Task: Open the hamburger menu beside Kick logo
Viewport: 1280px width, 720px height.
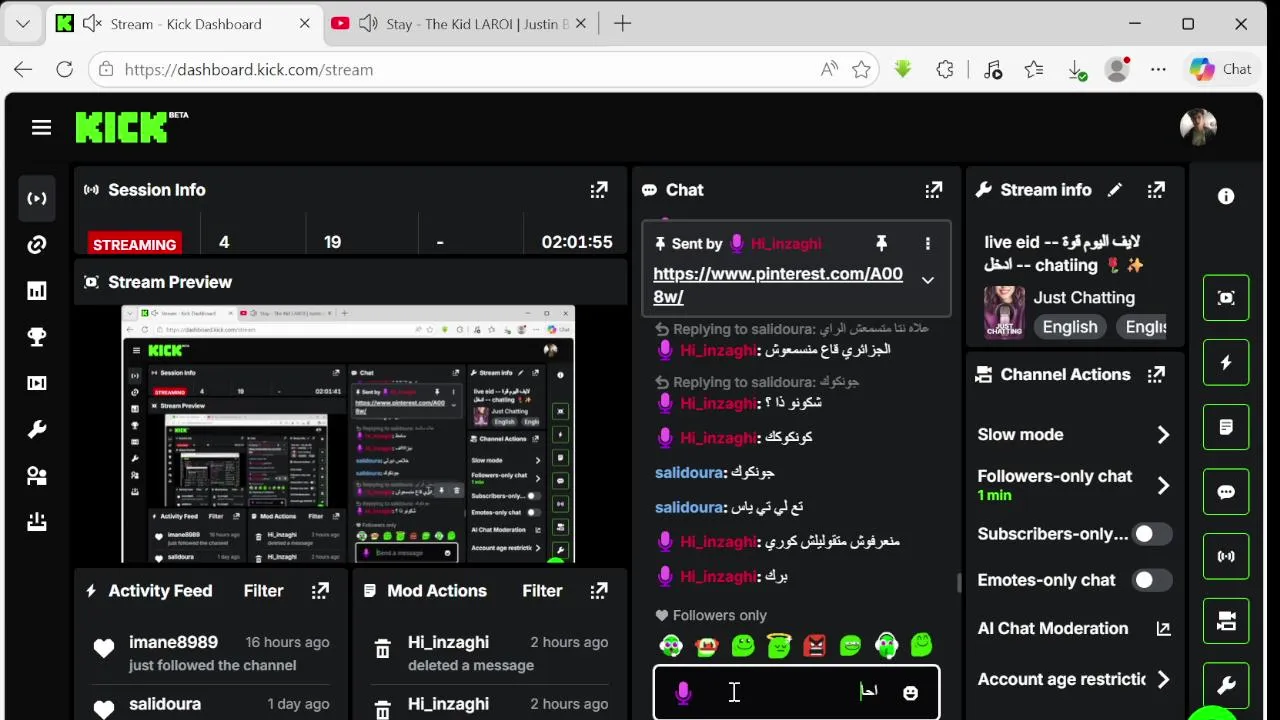Action: click(x=41, y=128)
